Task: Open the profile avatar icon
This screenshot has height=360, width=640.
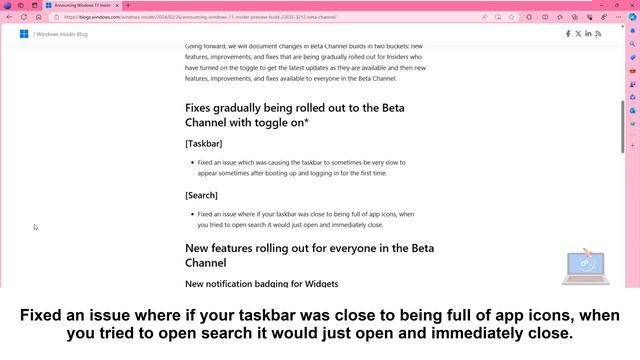Action: coord(7,5)
